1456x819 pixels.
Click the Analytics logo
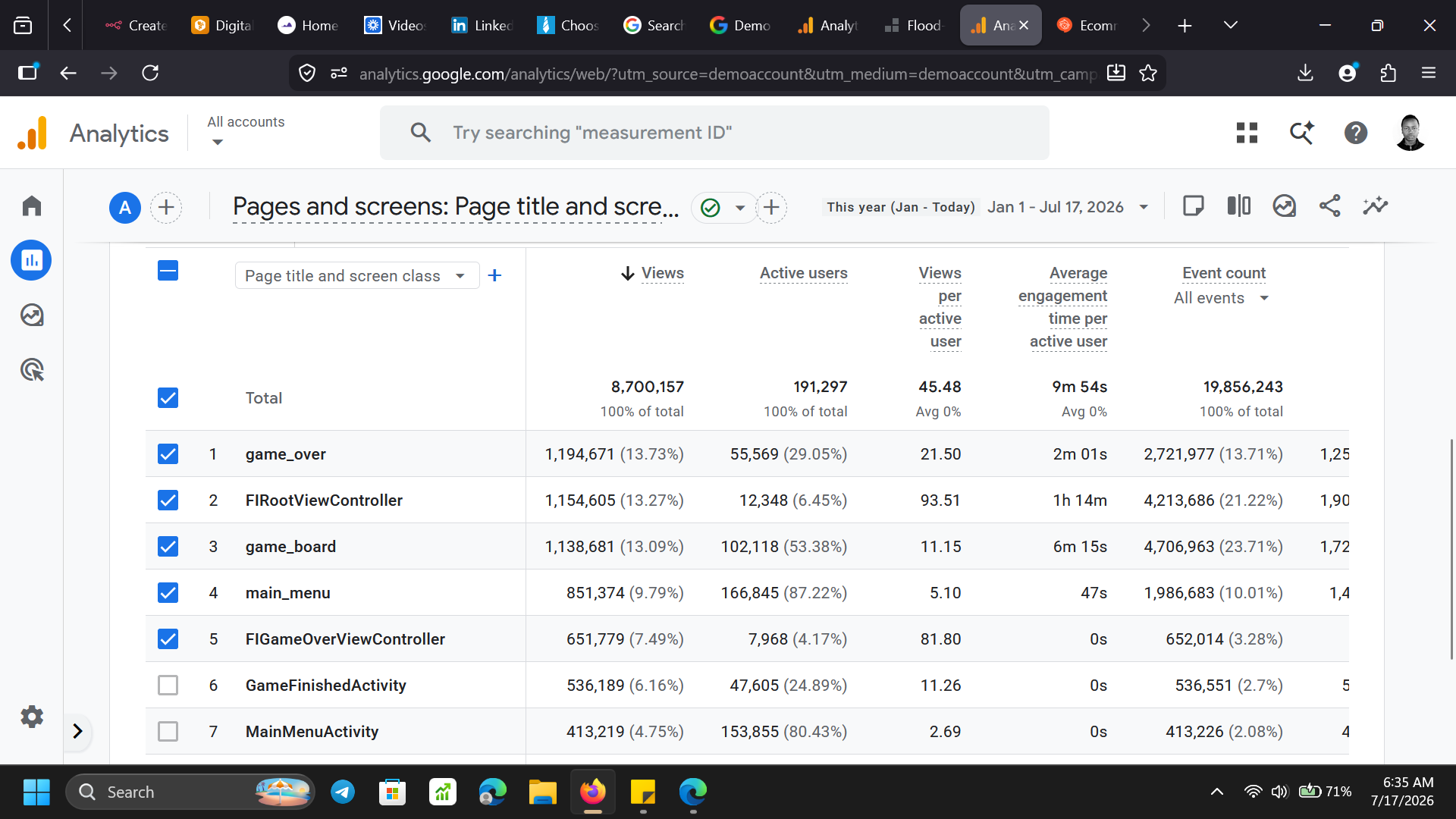(x=33, y=133)
